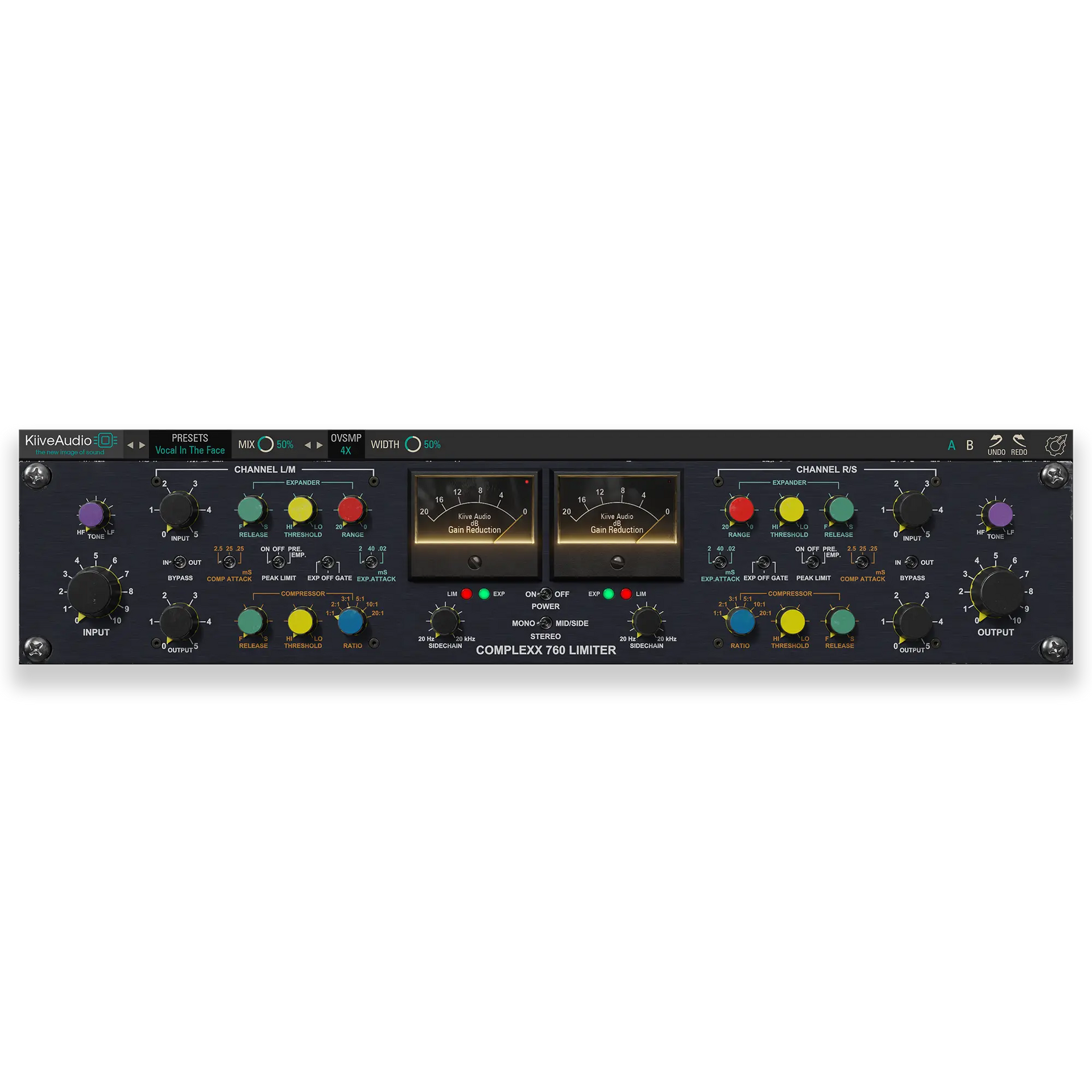Turn the WIDTH knob in the toolbar
This screenshot has height=1092, width=1092.
point(414,445)
